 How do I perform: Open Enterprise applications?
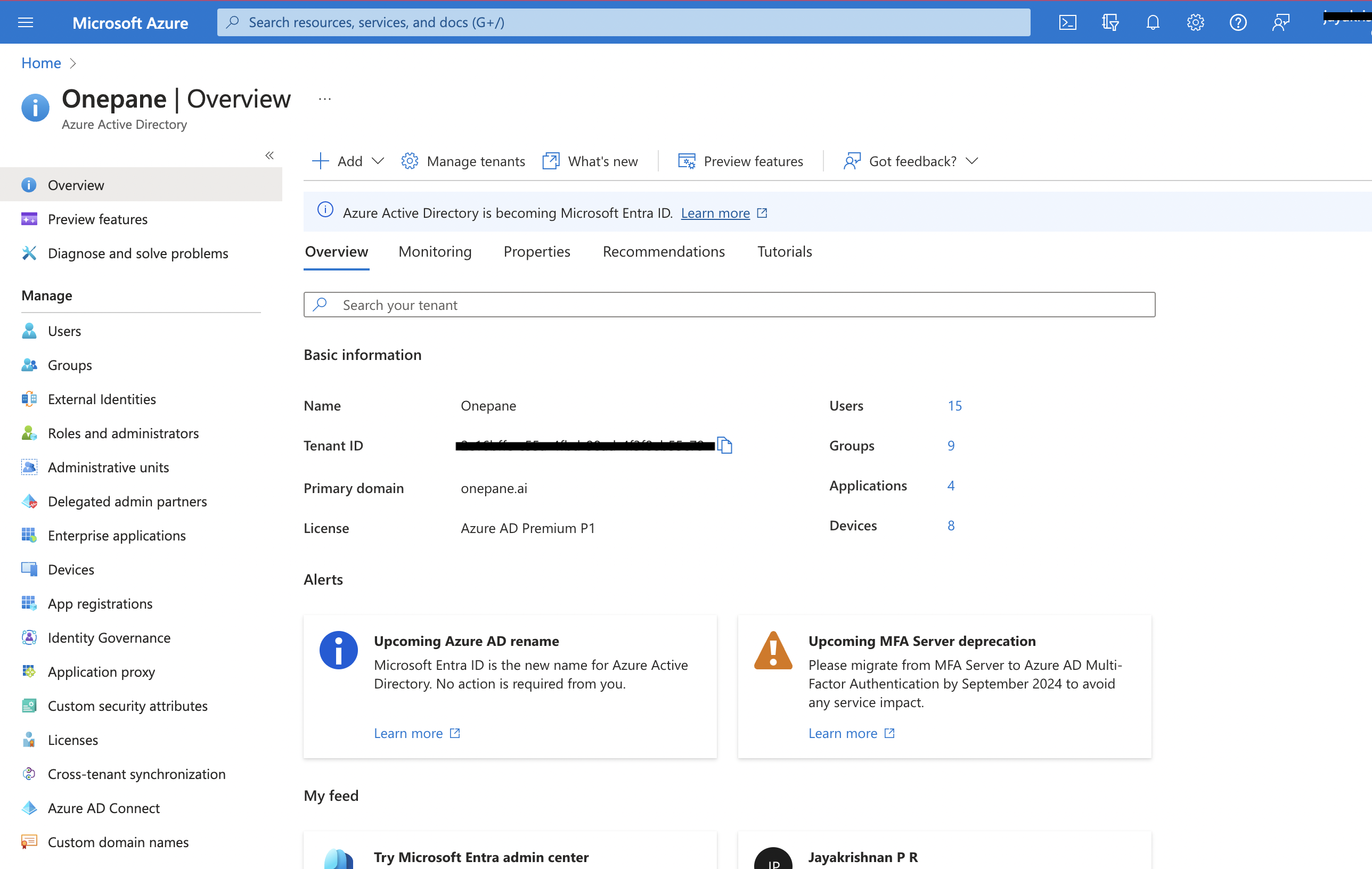pos(141,535)
